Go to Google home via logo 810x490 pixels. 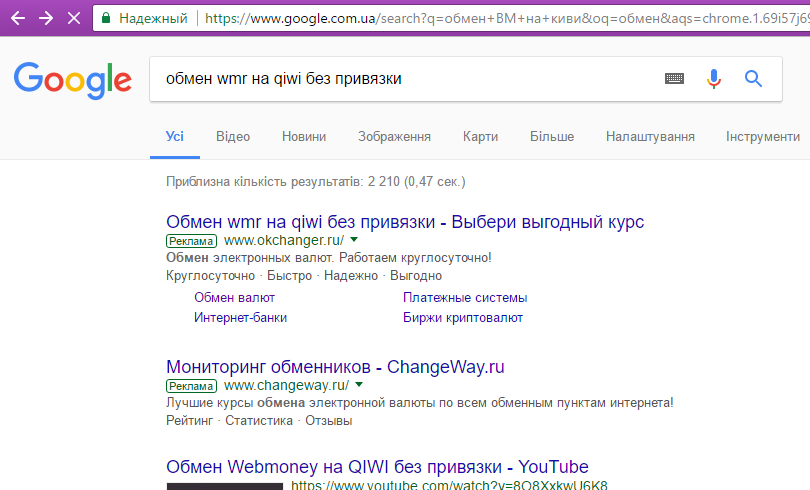point(72,80)
